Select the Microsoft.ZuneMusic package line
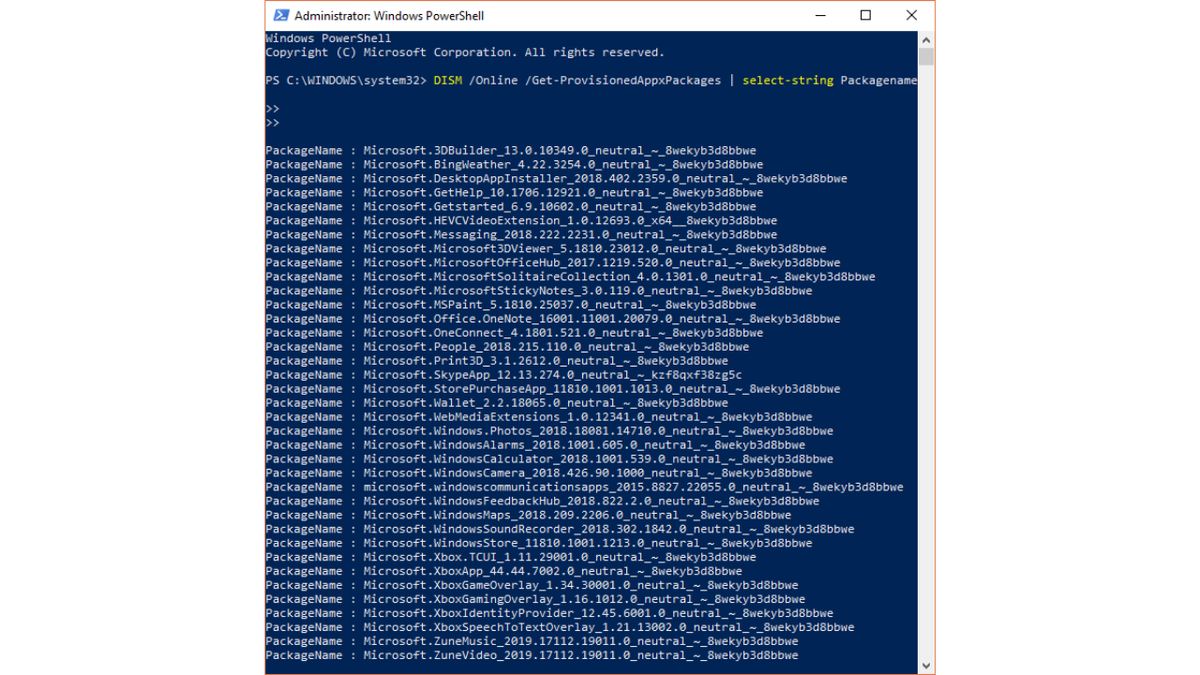The height and width of the screenshot is (675, 1200). click(x=532, y=640)
